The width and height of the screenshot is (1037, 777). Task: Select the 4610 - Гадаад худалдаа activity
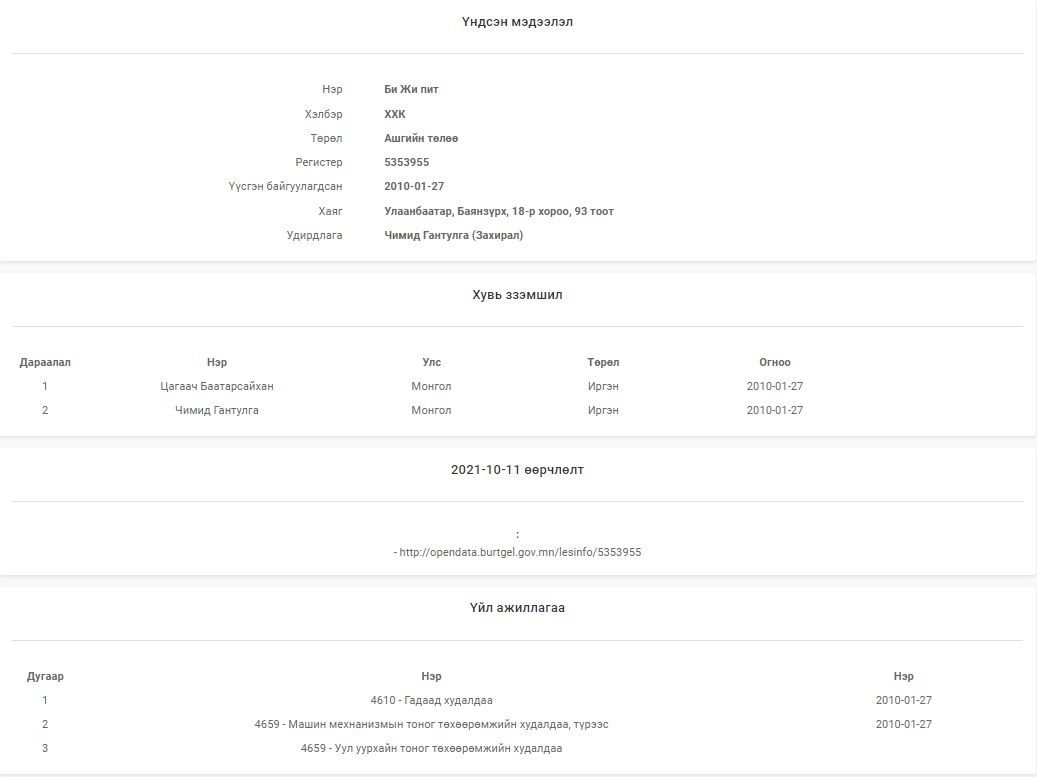coord(431,700)
